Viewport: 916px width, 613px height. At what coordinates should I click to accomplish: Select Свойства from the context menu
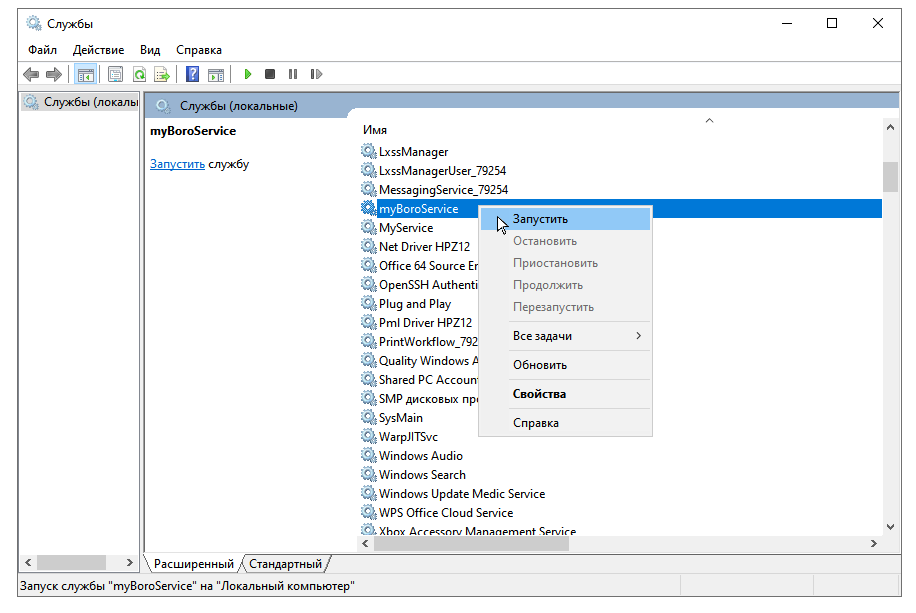pyautogui.click(x=539, y=394)
